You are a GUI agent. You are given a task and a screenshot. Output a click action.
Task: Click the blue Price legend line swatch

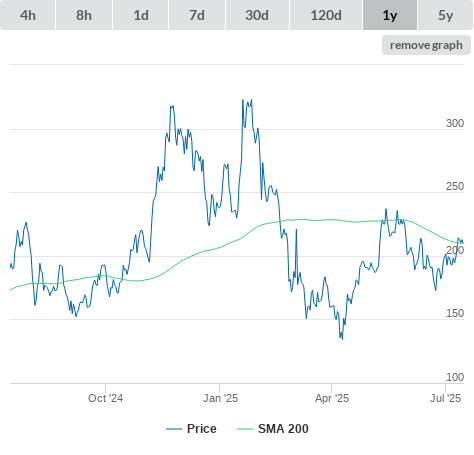click(174, 429)
